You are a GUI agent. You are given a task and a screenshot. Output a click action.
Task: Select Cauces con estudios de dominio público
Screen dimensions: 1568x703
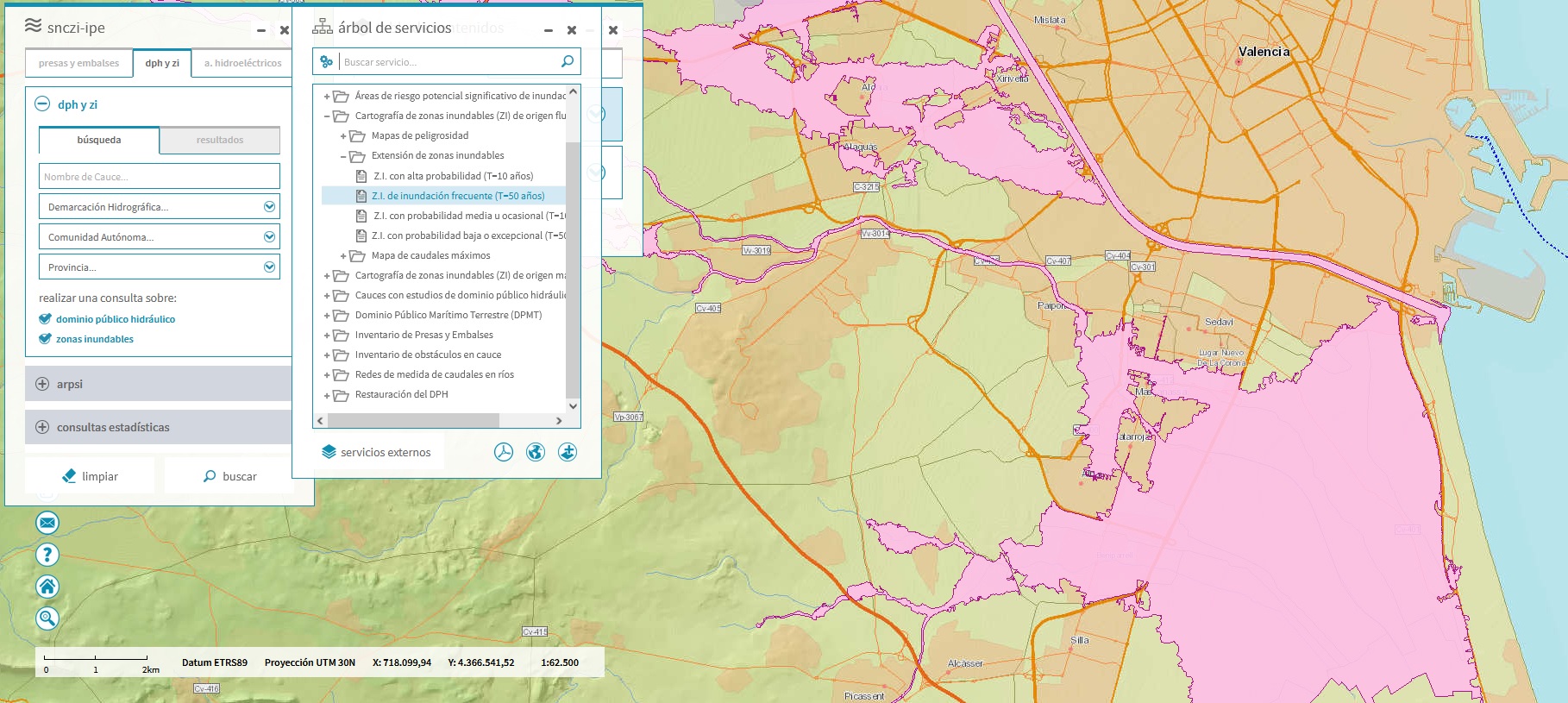coord(461,295)
